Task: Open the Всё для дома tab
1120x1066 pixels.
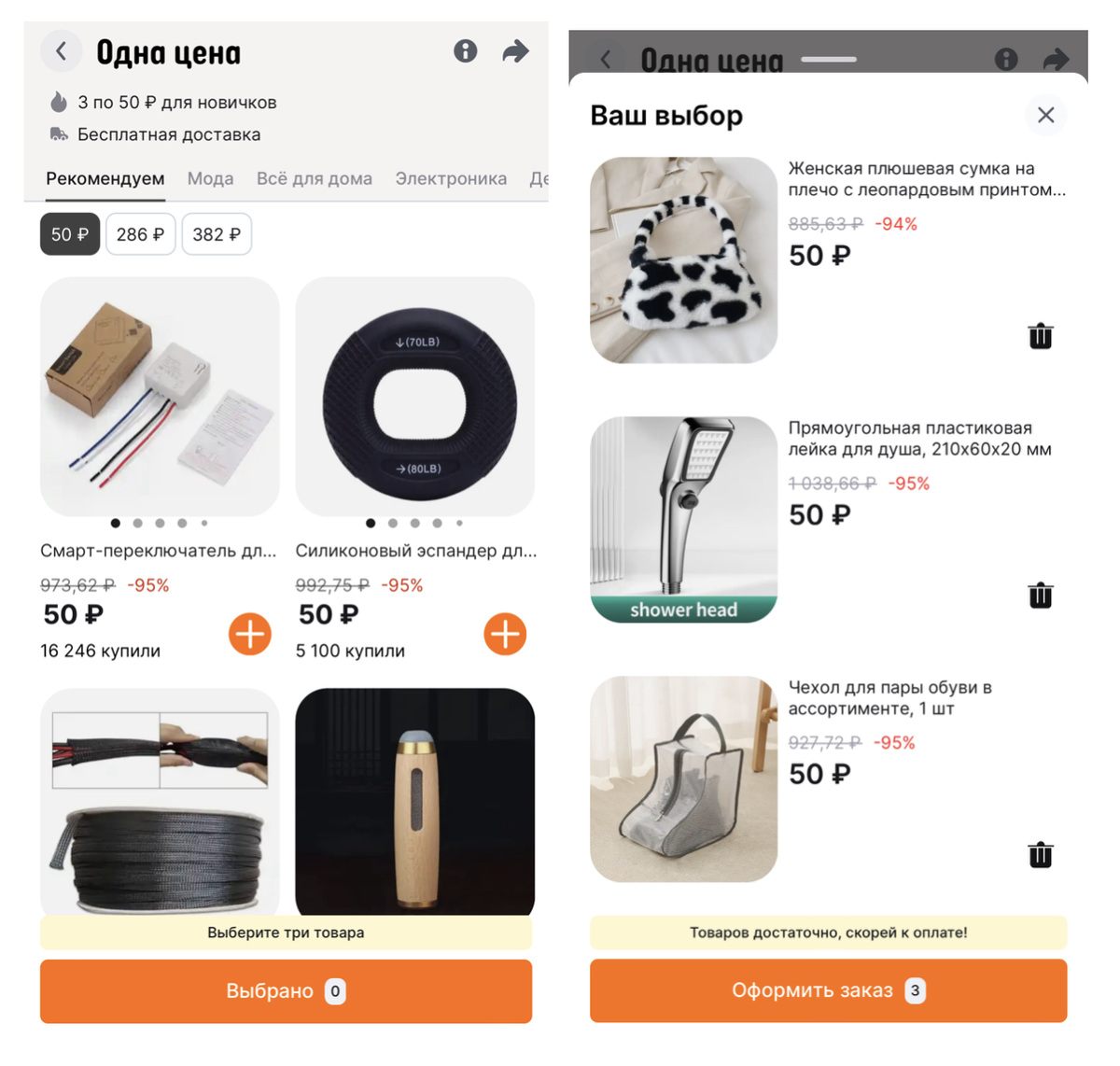Action: click(x=315, y=178)
